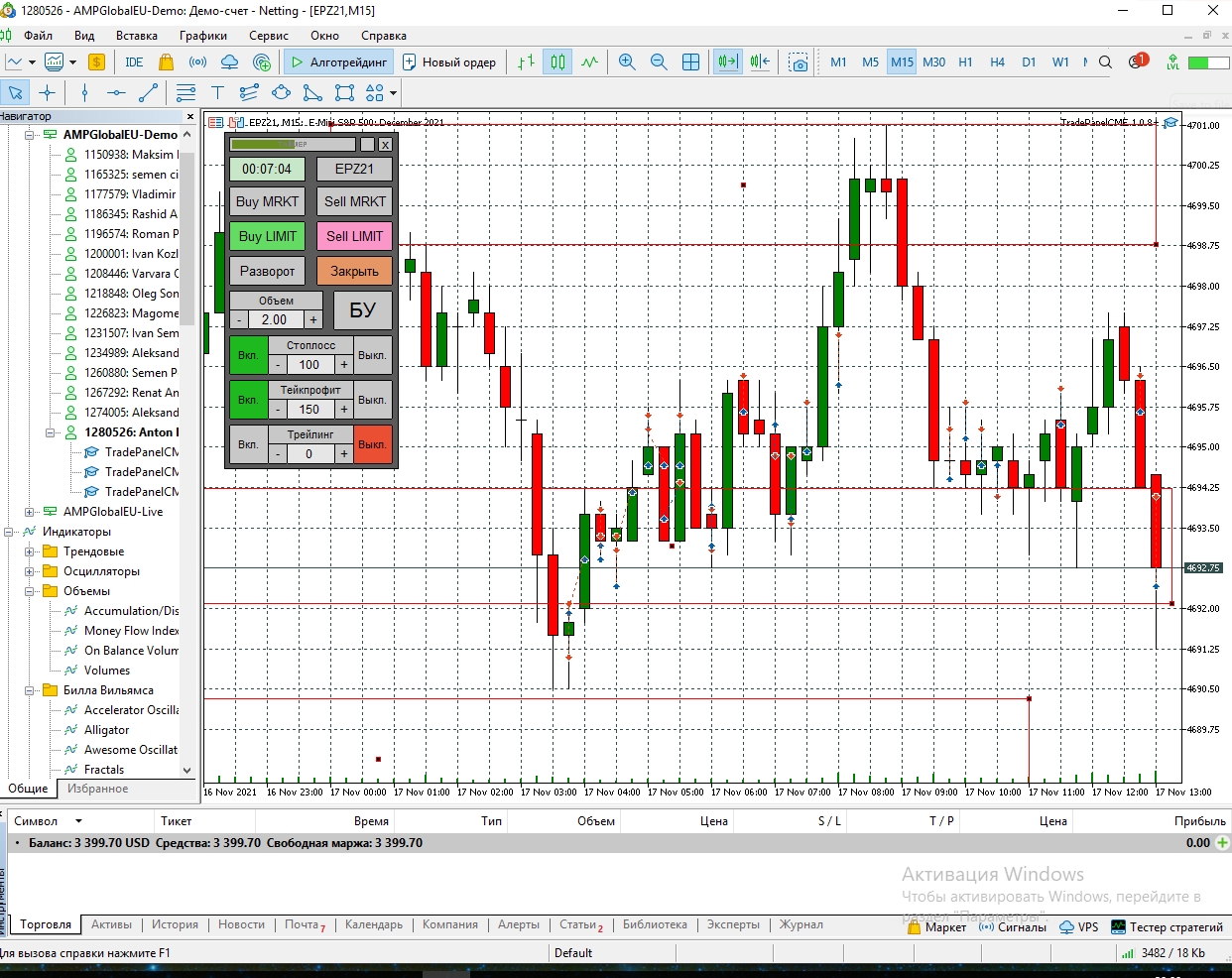Switch chart to line chart type

[x=590, y=61]
